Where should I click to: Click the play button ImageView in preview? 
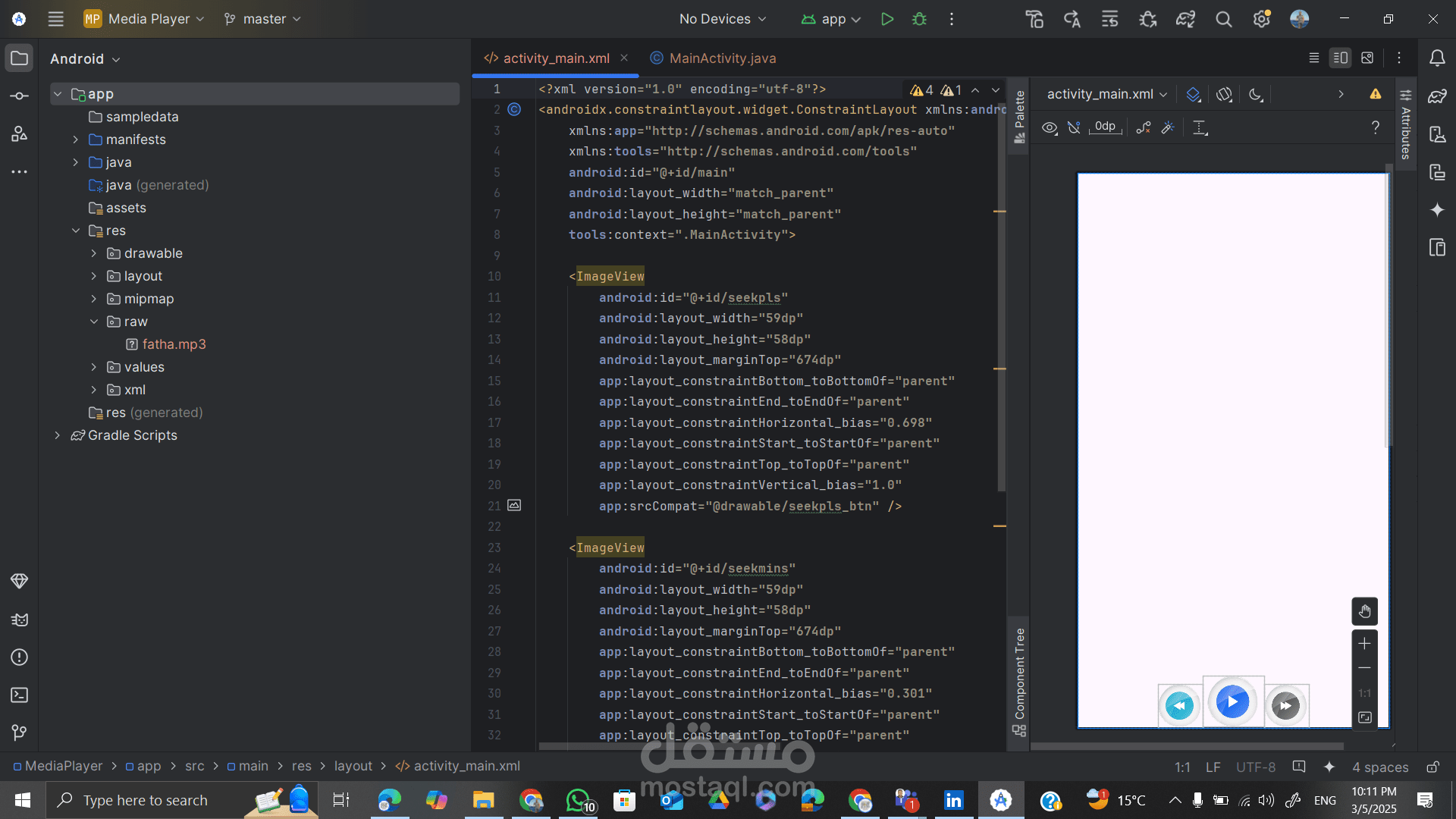click(x=1232, y=702)
